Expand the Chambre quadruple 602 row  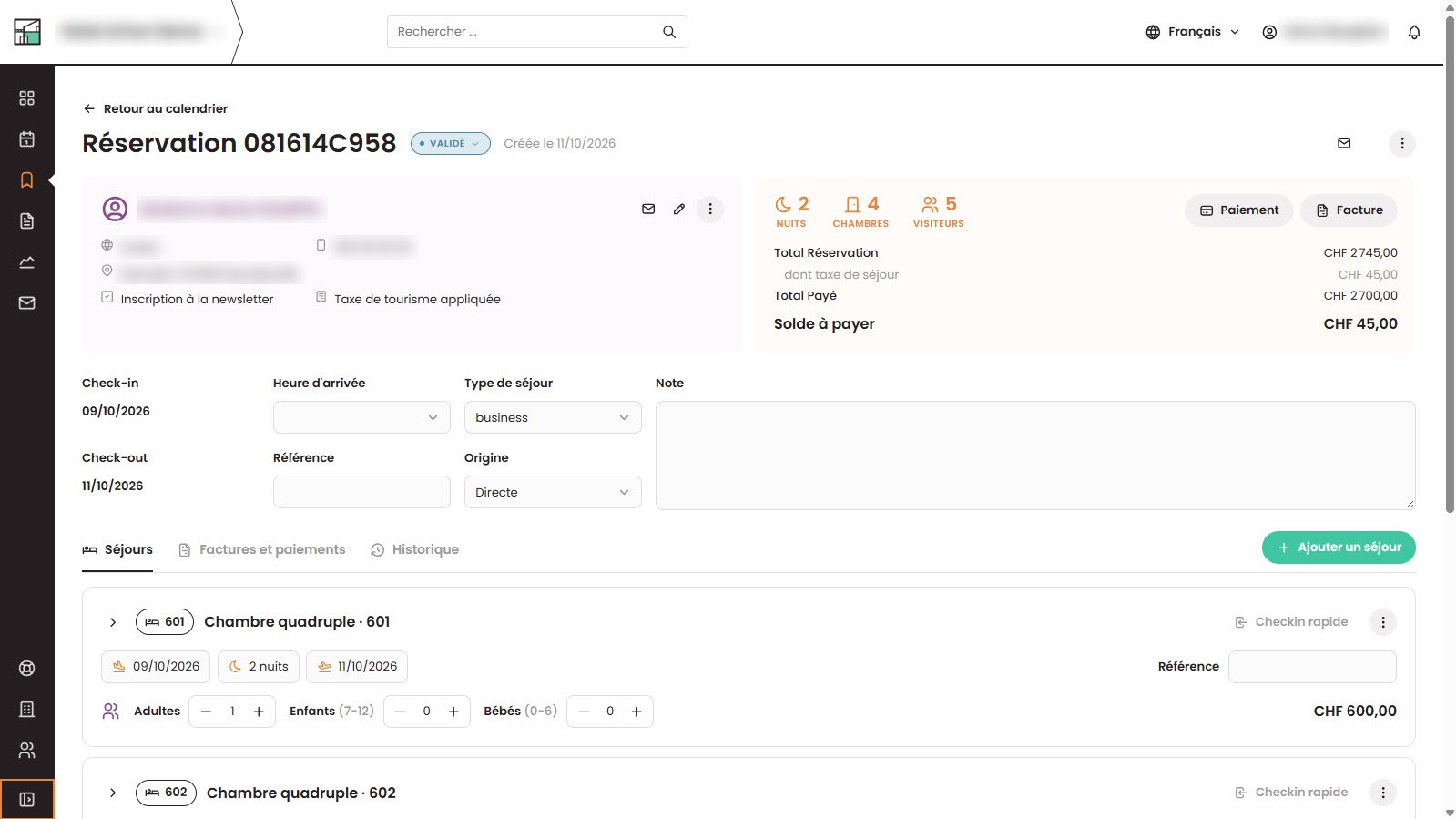click(113, 793)
